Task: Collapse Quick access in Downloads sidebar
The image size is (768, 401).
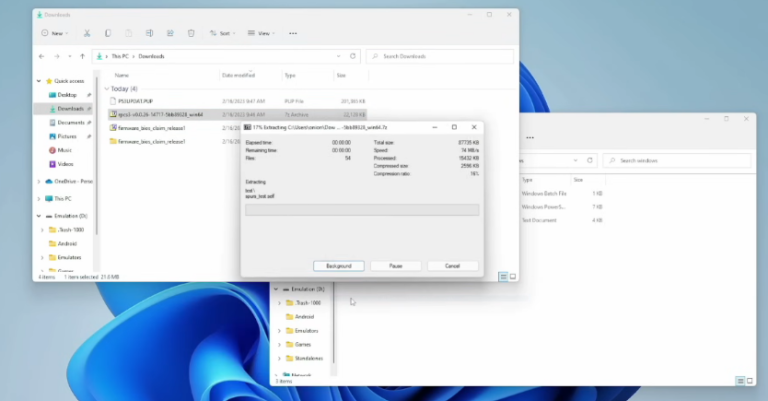Action: tap(39, 81)
